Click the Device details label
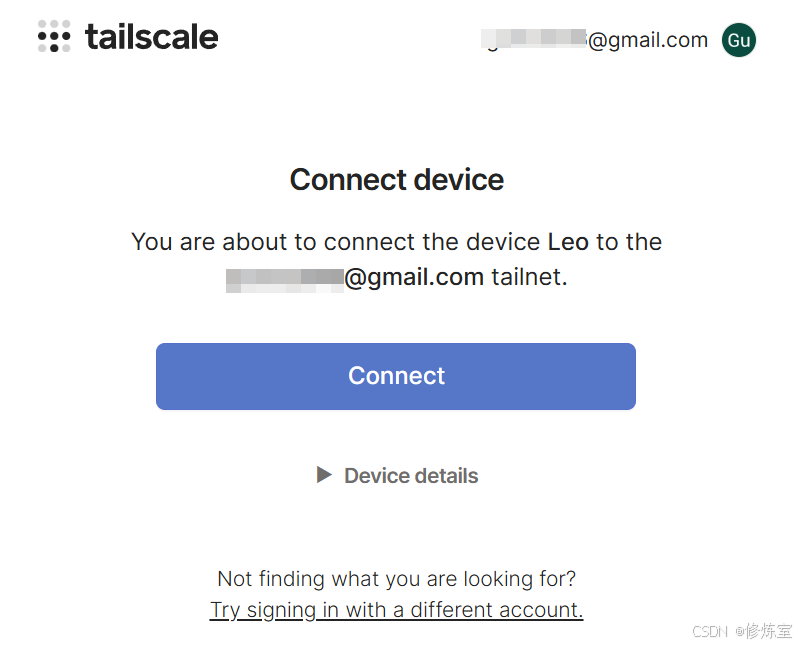Screen dimensions: 804x647 pyautogui.click(x=411, y=476)
